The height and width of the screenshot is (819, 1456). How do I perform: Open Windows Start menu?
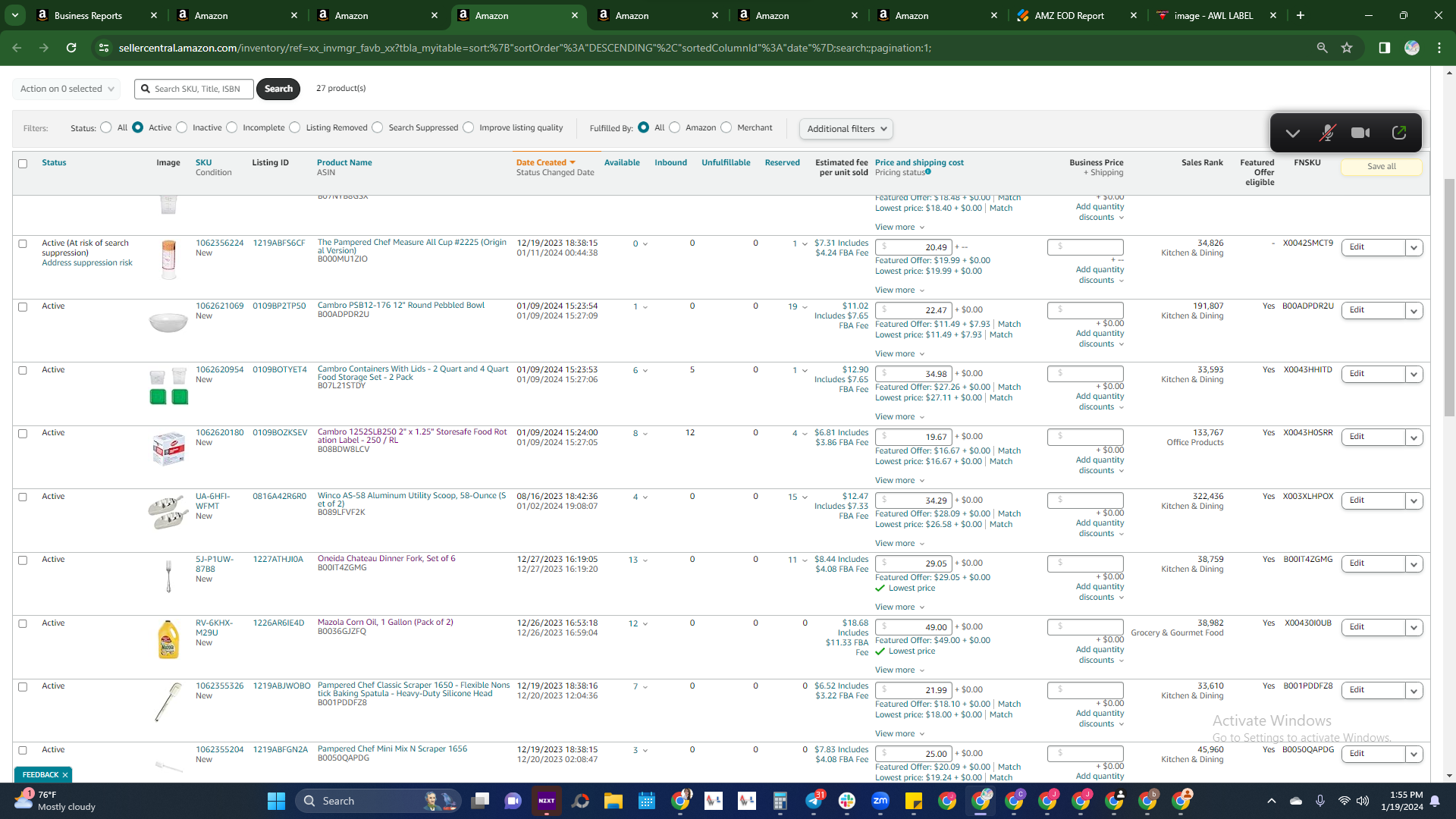click(x=277, y=801)
